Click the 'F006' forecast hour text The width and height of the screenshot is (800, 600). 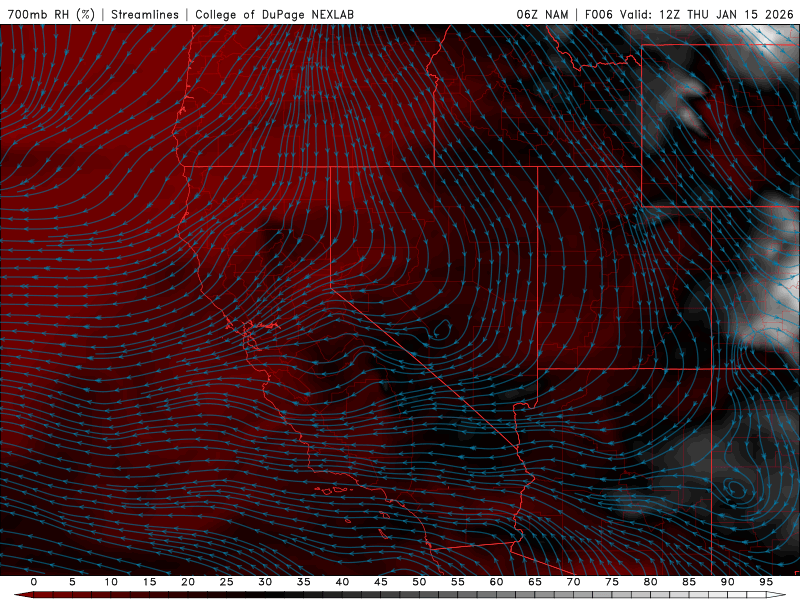tap(598, 14)
